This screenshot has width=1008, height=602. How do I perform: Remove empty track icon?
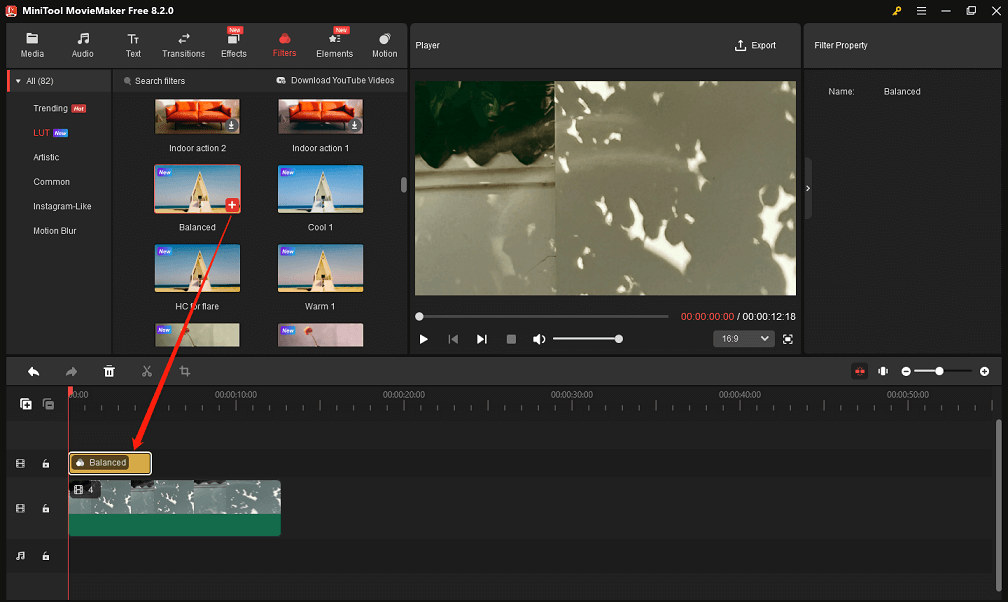pyautogui.click(x=48, y=404)
